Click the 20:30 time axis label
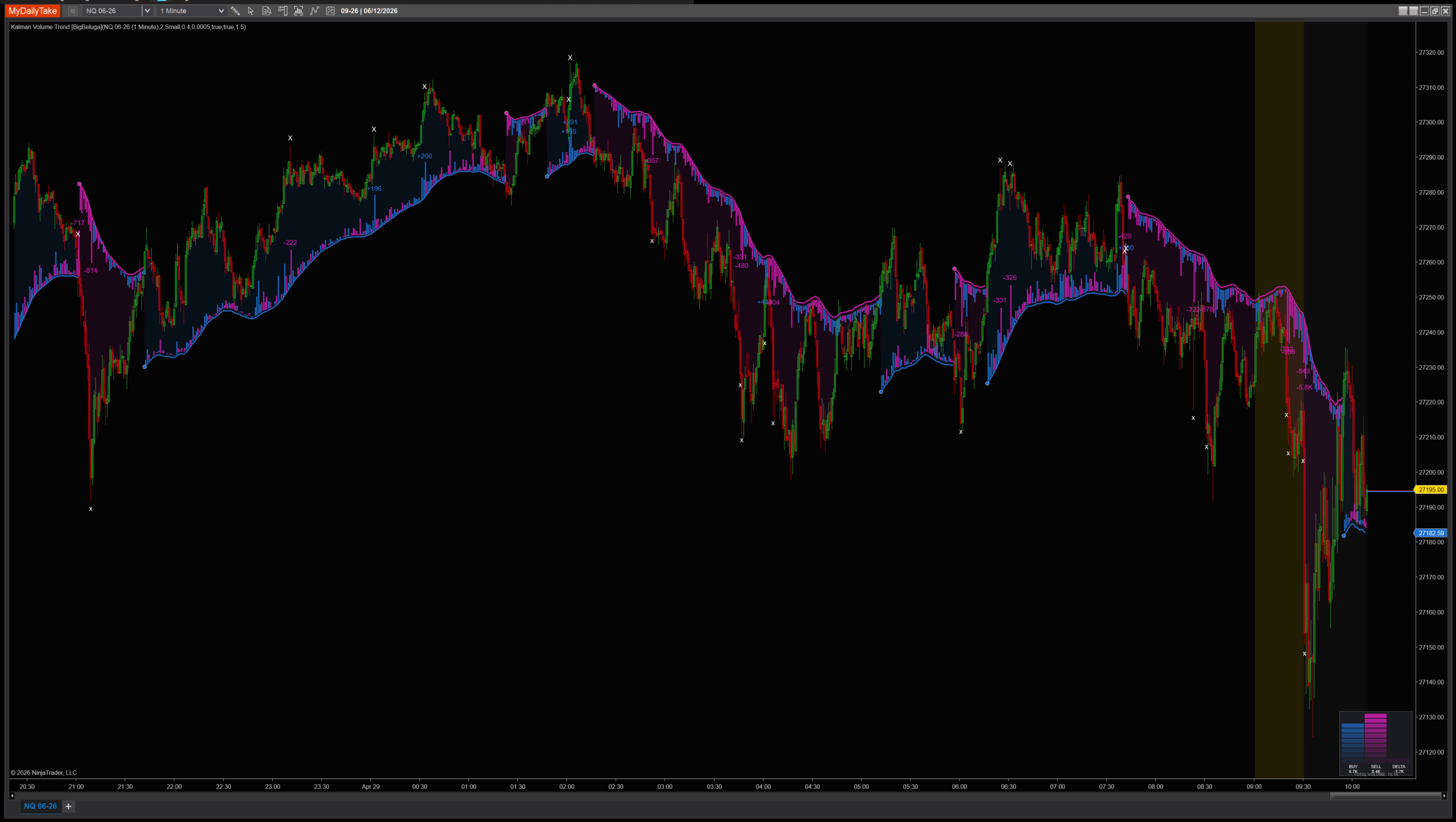 (27, 786)
